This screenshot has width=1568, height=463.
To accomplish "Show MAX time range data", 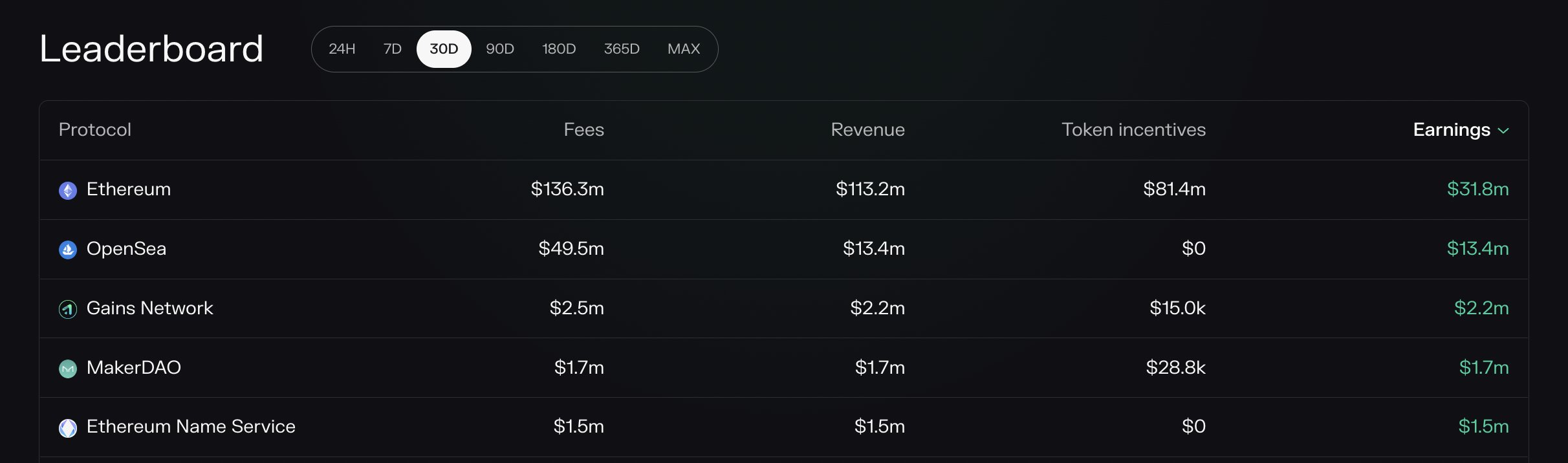I will [x=684, y=49].
